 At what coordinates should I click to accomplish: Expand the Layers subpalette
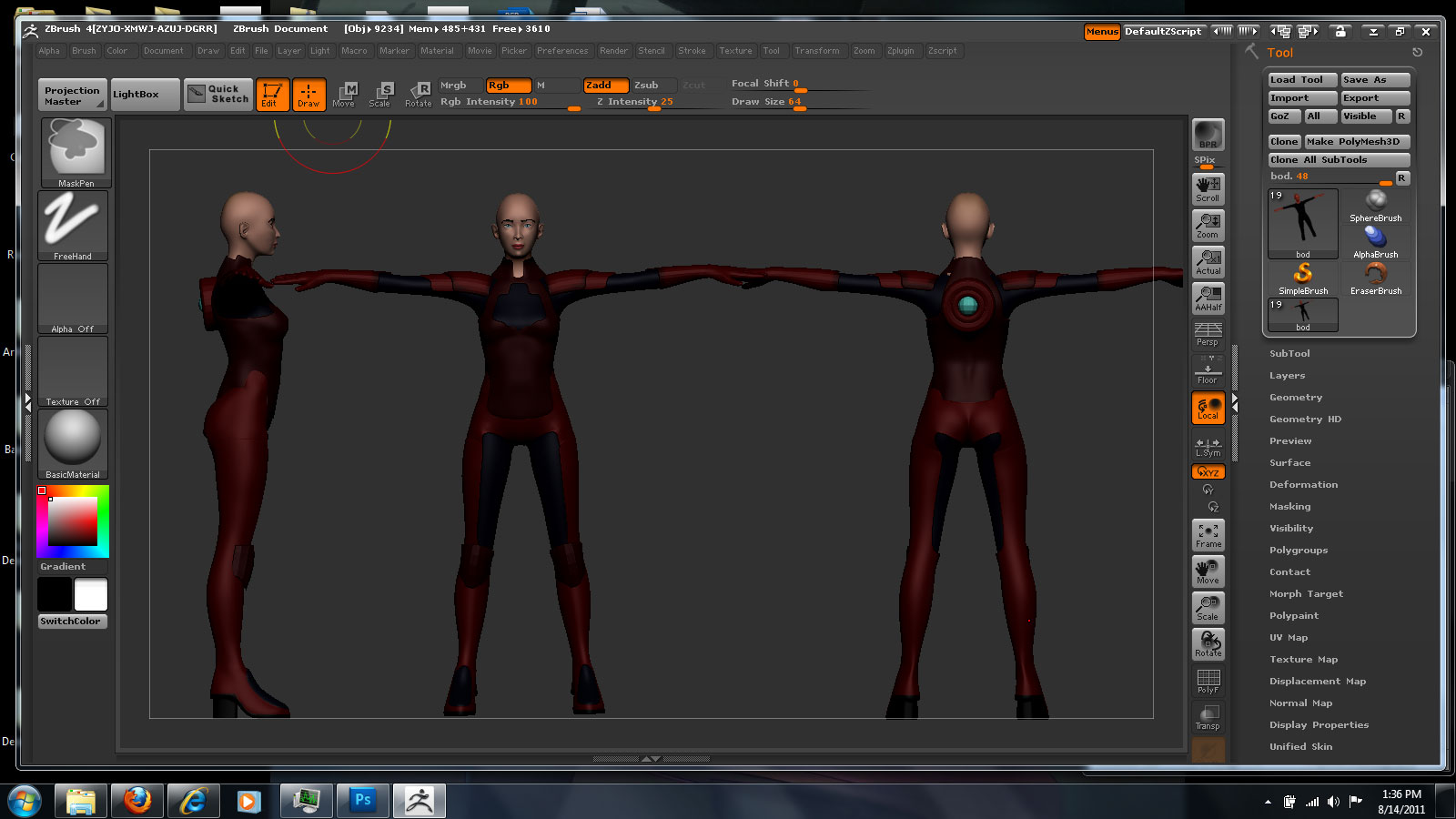1287,375
